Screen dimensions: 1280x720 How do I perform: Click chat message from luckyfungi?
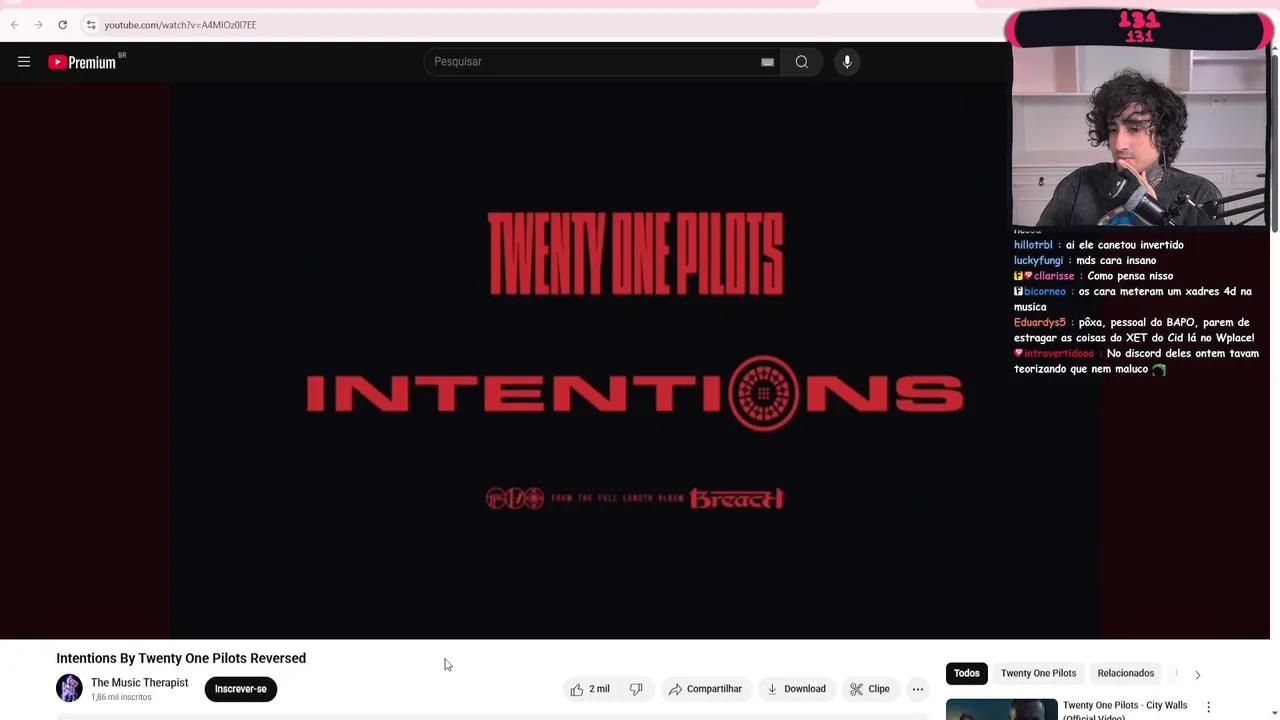click(1084, 260)
